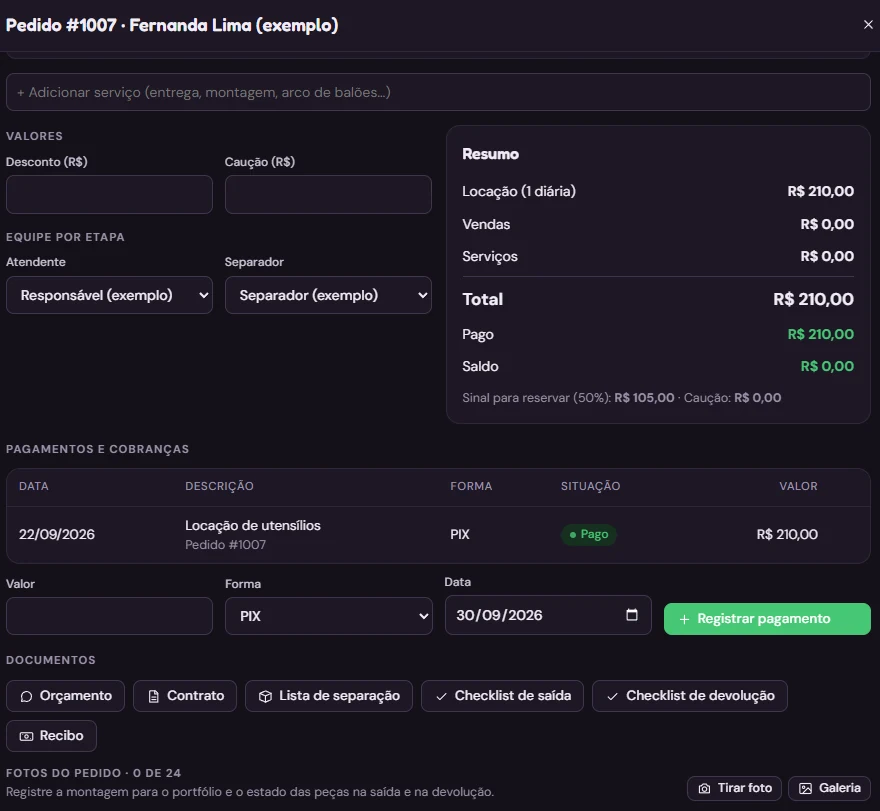The height and width of the screenshot is (811, 880).
Task: Click the R$ 210,00 value in the payment row
Action: pyautogui.click(x=787, y=534)
